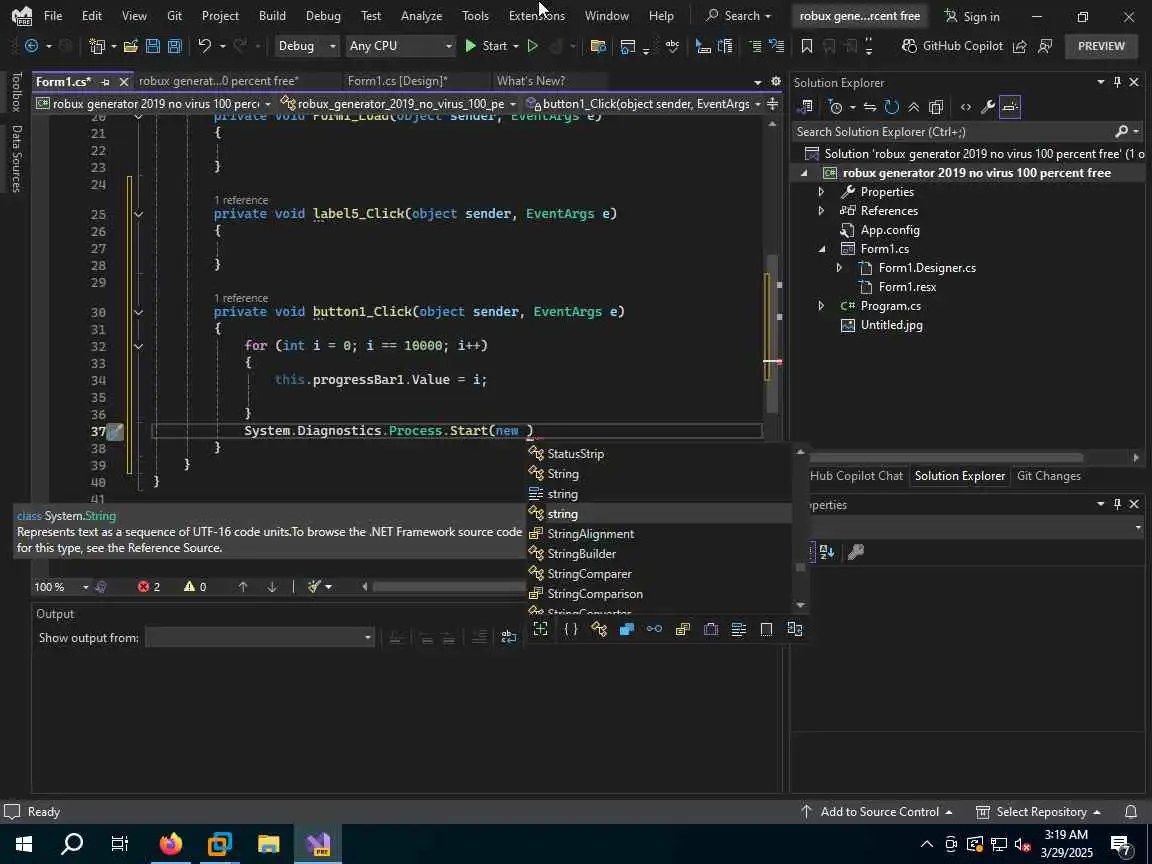Open the Show output from dropdown
This screenshot has height=864, width=1152.
click(x=259, y=638)
